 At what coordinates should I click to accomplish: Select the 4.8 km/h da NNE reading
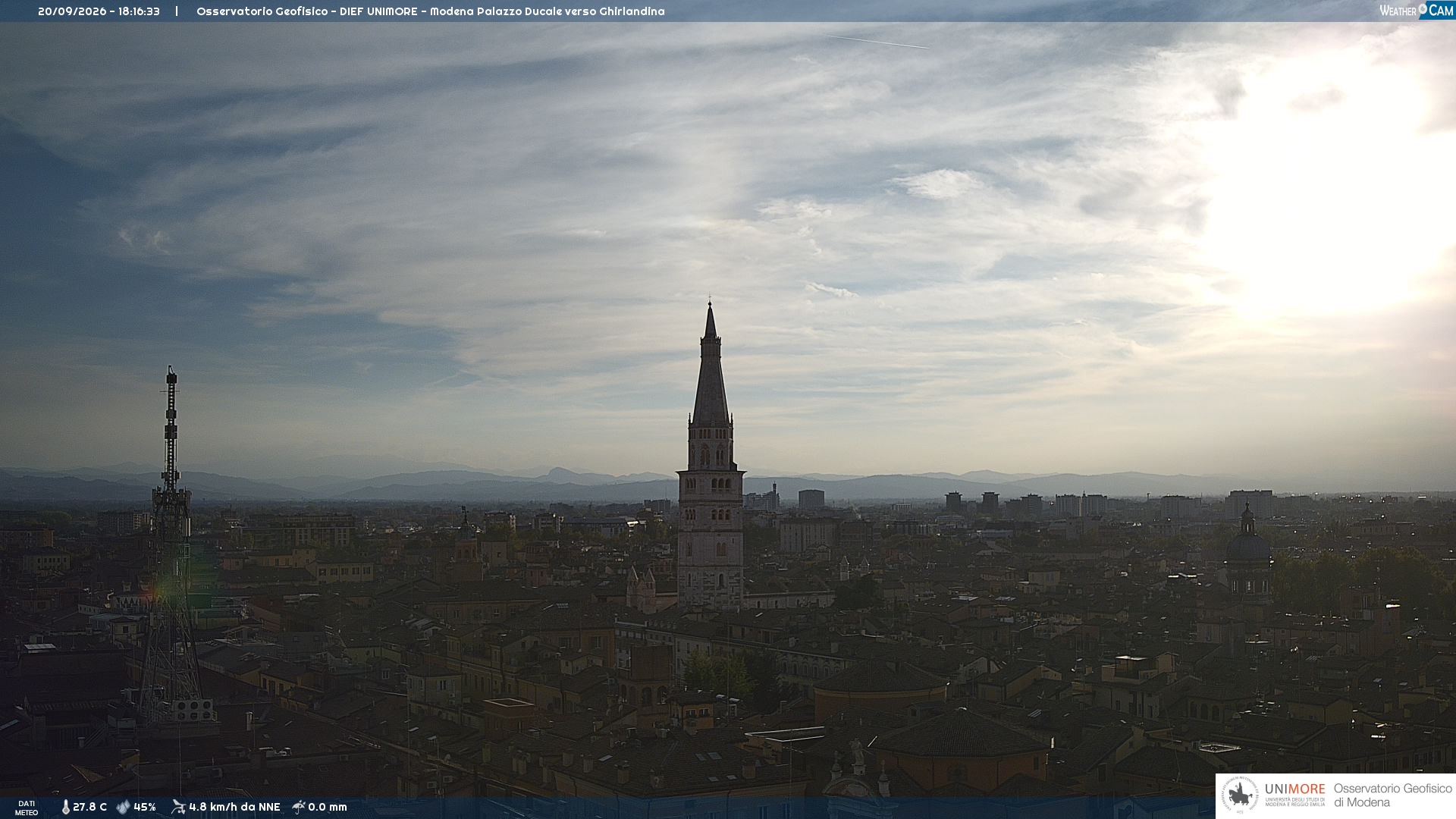click(x=234, y=807)
